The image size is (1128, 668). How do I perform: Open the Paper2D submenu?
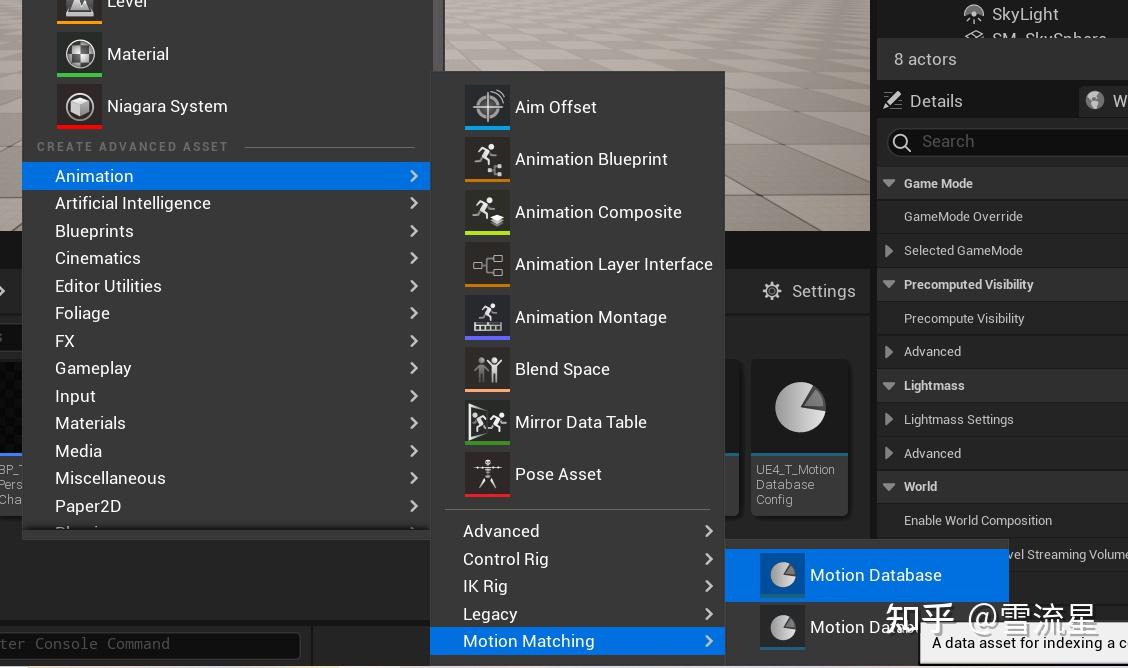226,506
